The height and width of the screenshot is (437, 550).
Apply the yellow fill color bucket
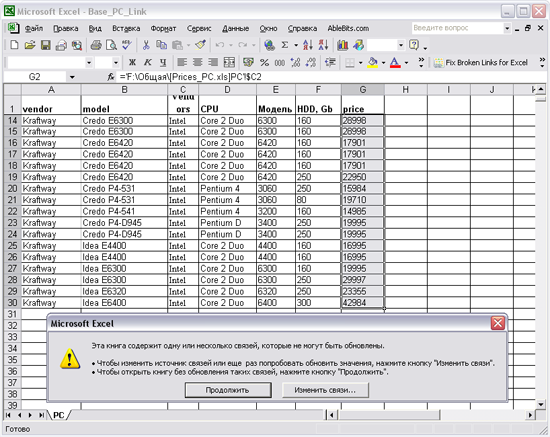coord(373,62)
